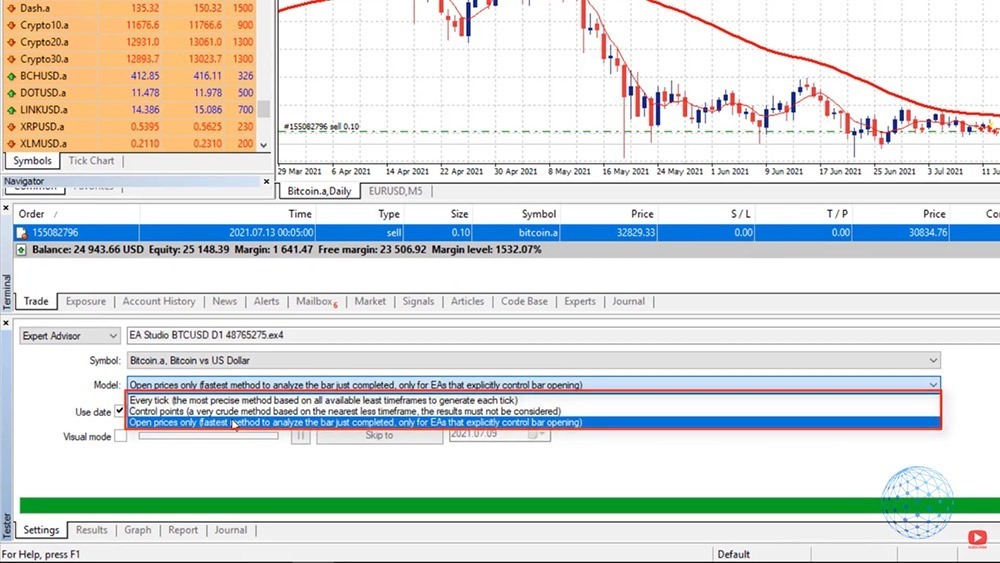
Task: Open the Tester Results tab
Action: pyautogui.click(x=91, y=530)
